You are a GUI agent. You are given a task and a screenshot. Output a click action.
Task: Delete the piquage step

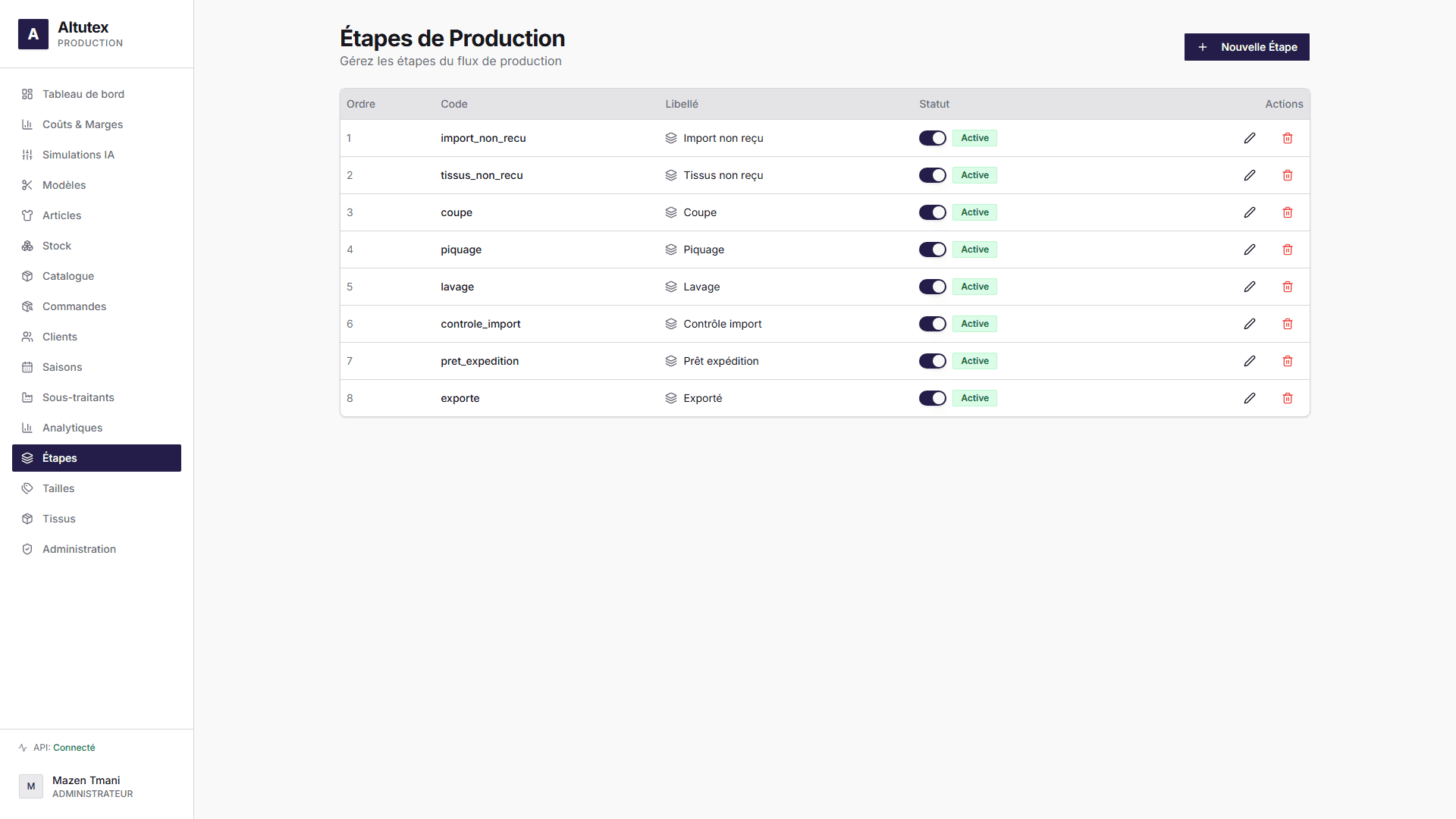pyautogui.click(x=1288, y=249)
